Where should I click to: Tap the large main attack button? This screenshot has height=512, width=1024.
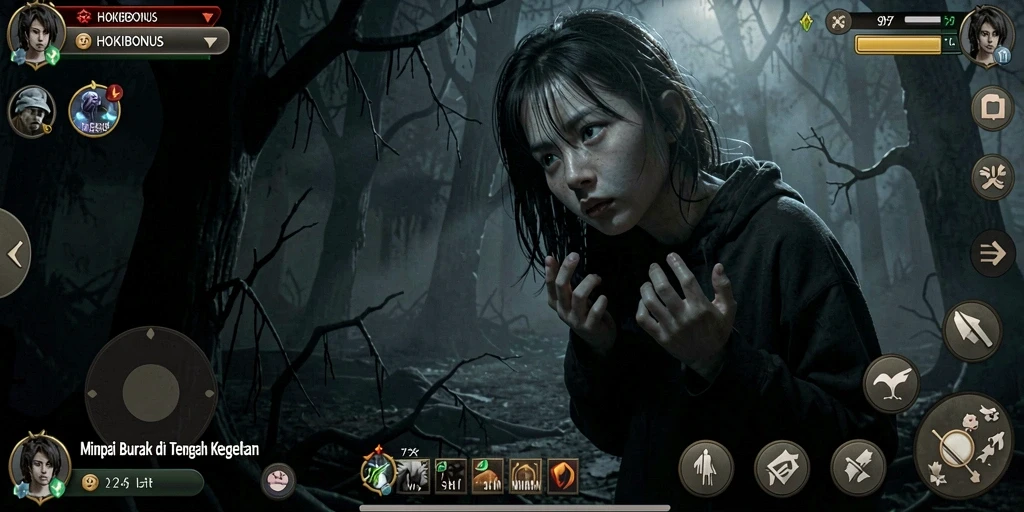[963, 447]
